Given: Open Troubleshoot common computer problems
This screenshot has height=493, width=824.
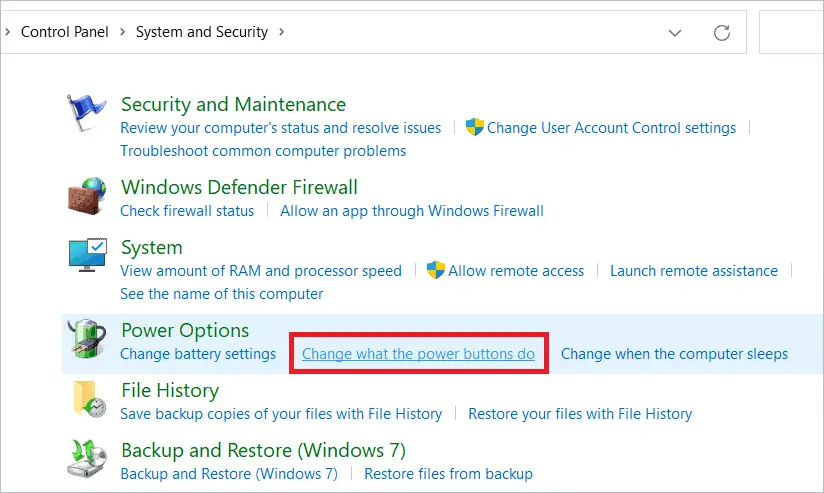Looking at the screenshot, I should point(263,151).
